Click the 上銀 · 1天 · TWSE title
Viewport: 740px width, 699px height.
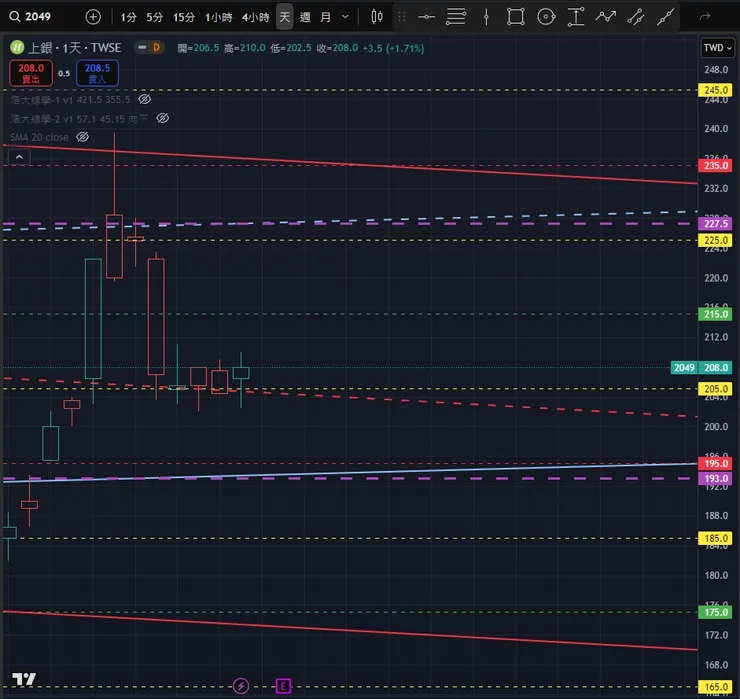pos(75,48)
